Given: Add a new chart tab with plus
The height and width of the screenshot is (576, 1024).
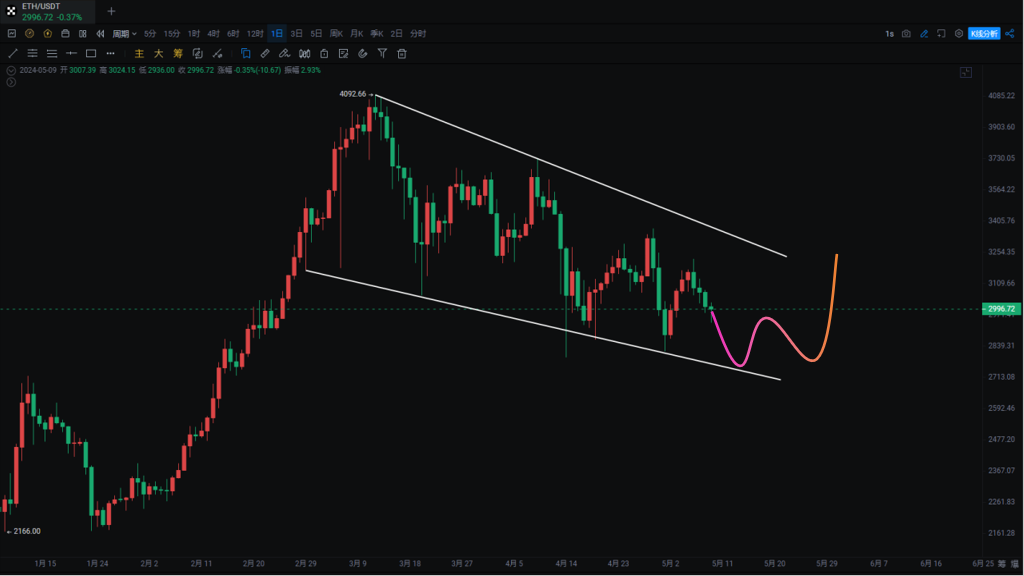Looking at the screenshot, I should tap(111, 11).
